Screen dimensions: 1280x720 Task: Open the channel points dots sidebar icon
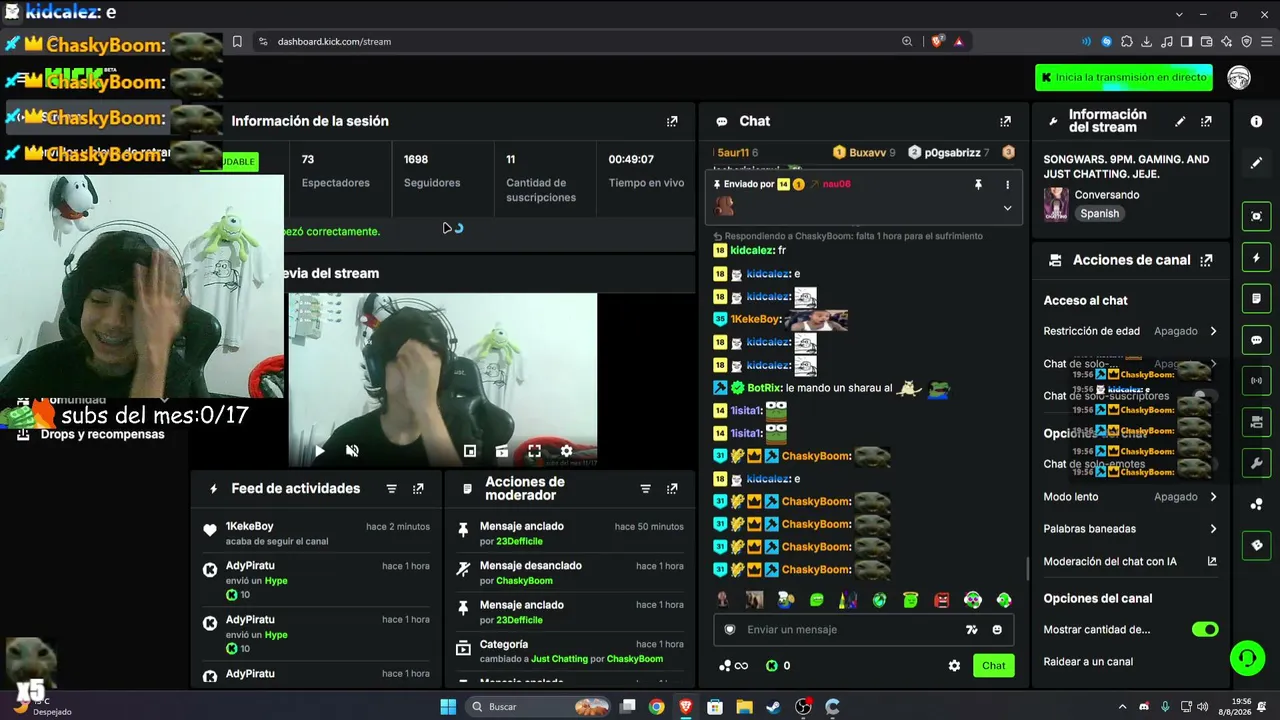1257,504
